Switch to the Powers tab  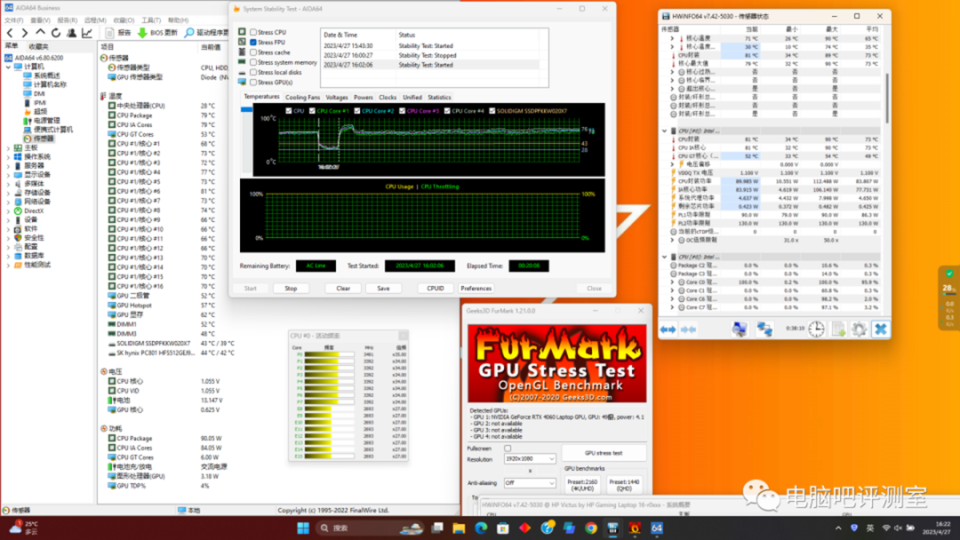pos(363,97)
